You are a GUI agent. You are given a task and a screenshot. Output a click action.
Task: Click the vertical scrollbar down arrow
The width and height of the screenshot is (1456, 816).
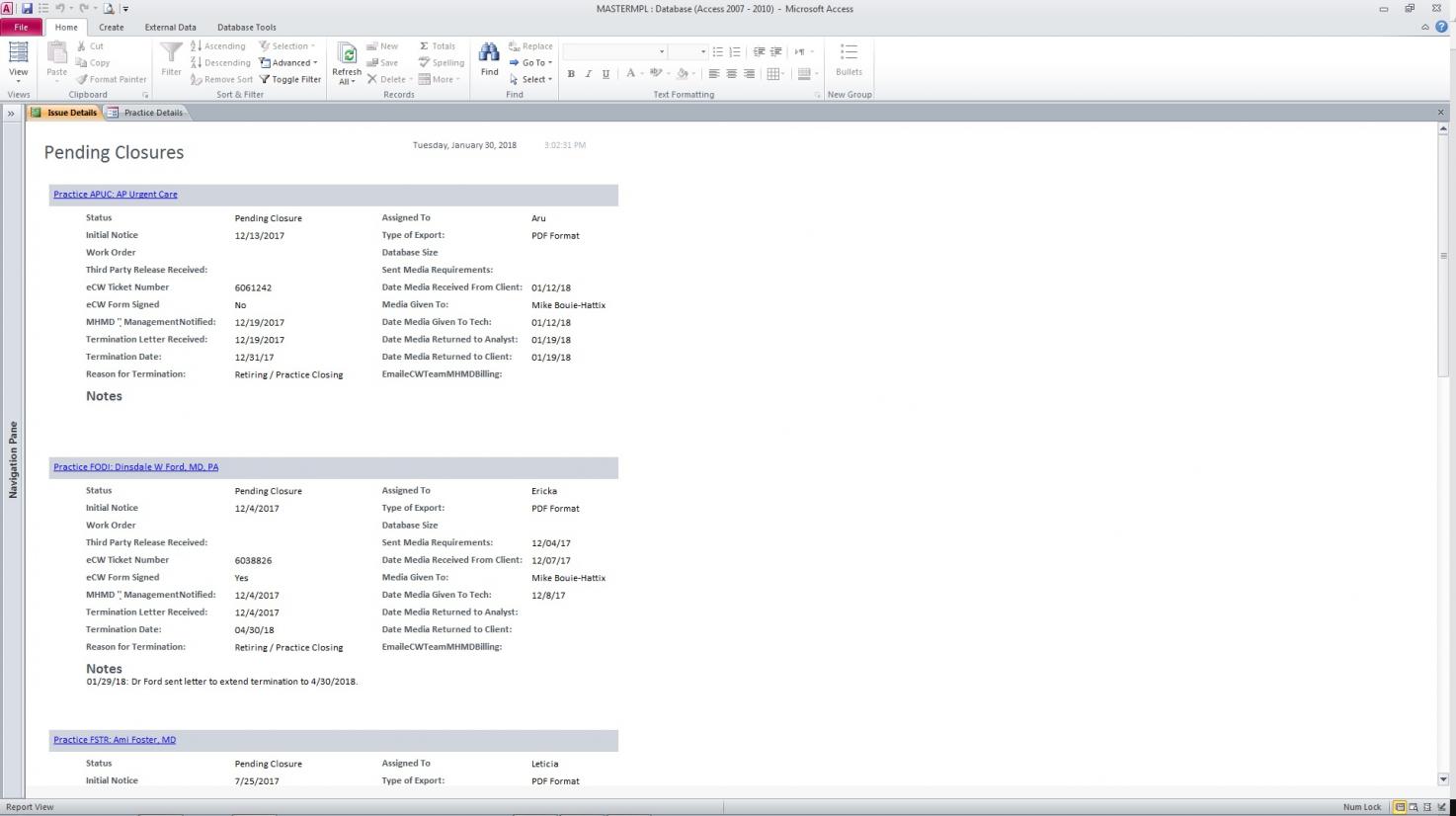(x=1443, y=779)
